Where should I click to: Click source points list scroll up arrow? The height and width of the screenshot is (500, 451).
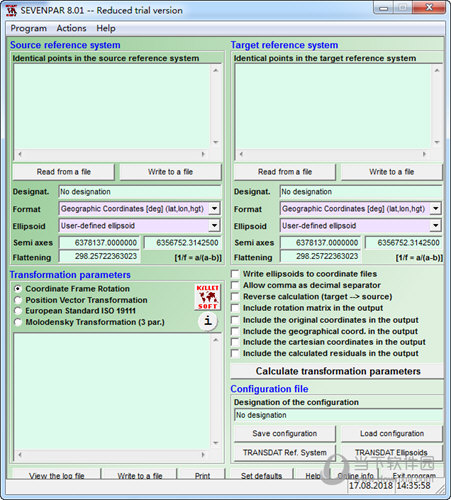tap(216, 70)
